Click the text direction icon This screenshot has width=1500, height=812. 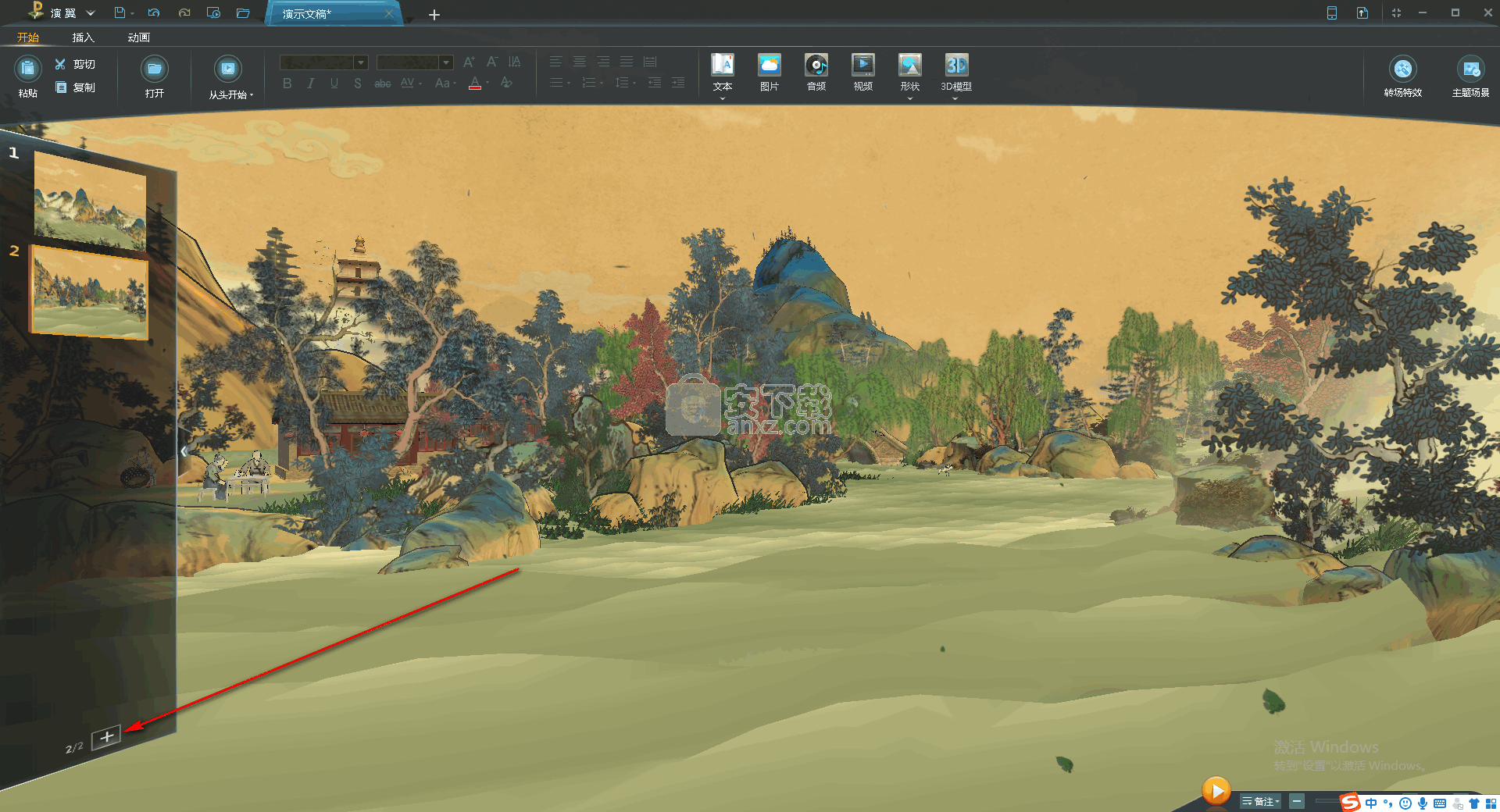click(x=514, y=62)
